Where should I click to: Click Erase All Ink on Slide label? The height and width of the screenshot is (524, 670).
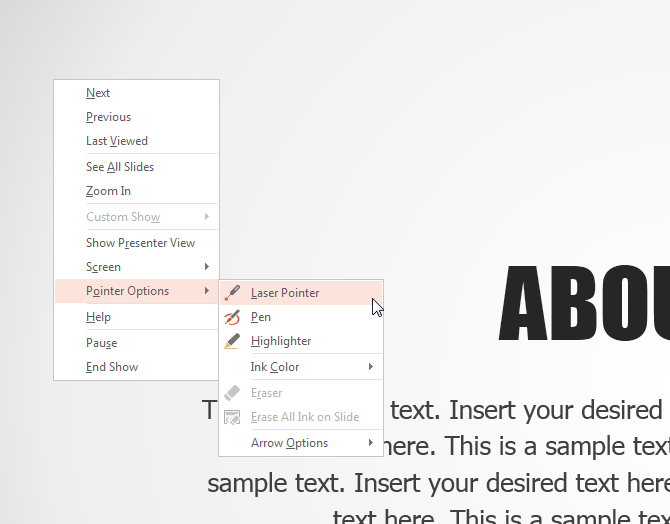pyautogui.click(x=305, y=417)
